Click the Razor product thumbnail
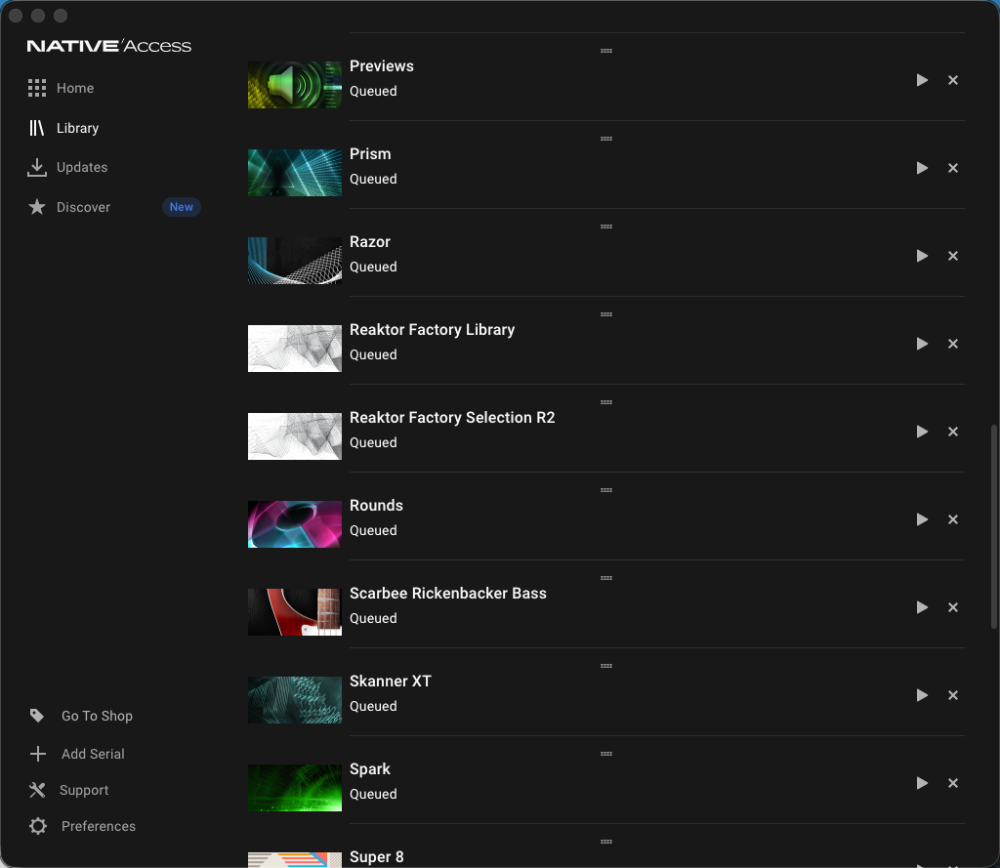The height and width of the screenshot is (868, 1000). (x=295, y=261)
